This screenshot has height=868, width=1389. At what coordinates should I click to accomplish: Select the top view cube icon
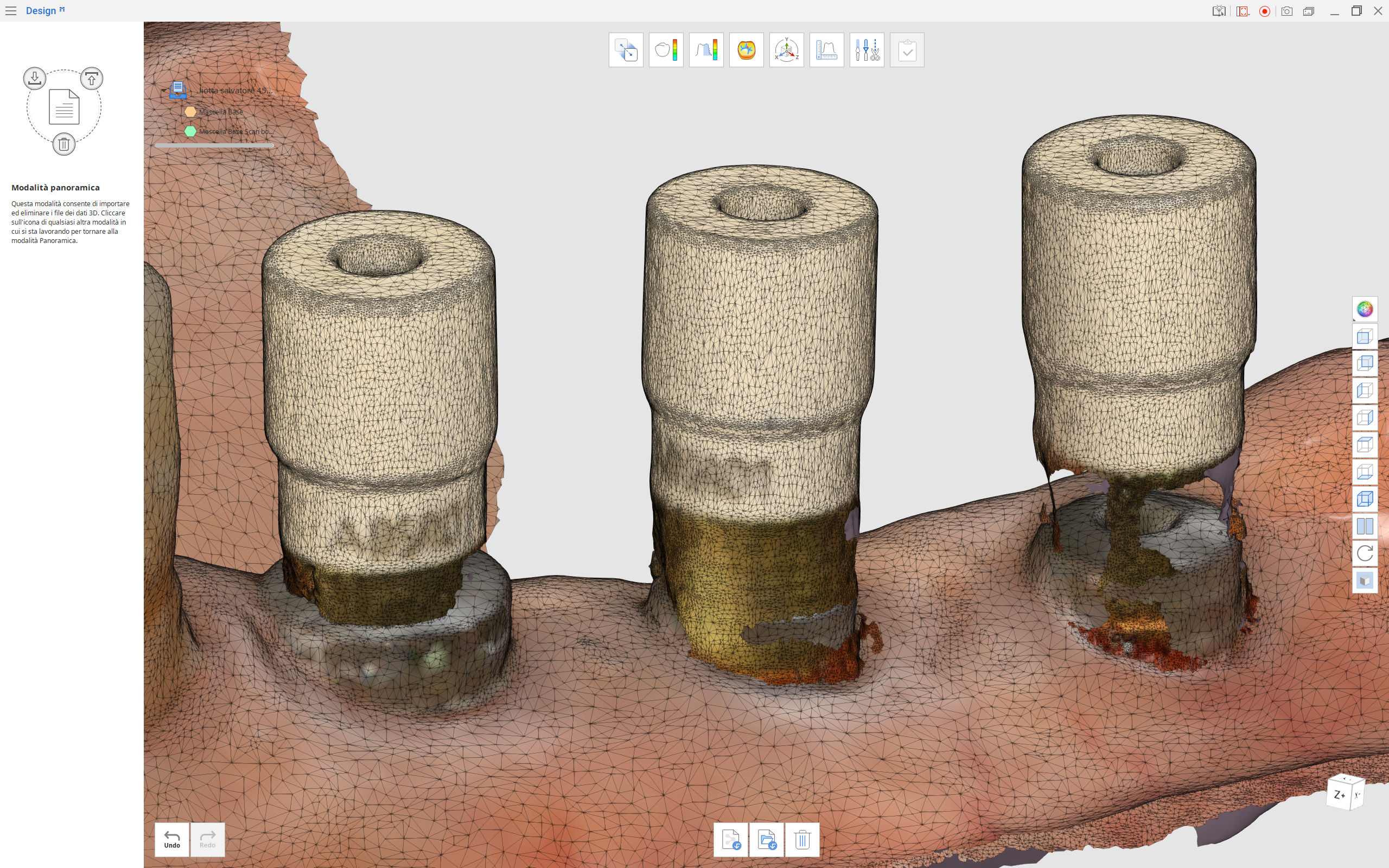tap(1365, 444)
